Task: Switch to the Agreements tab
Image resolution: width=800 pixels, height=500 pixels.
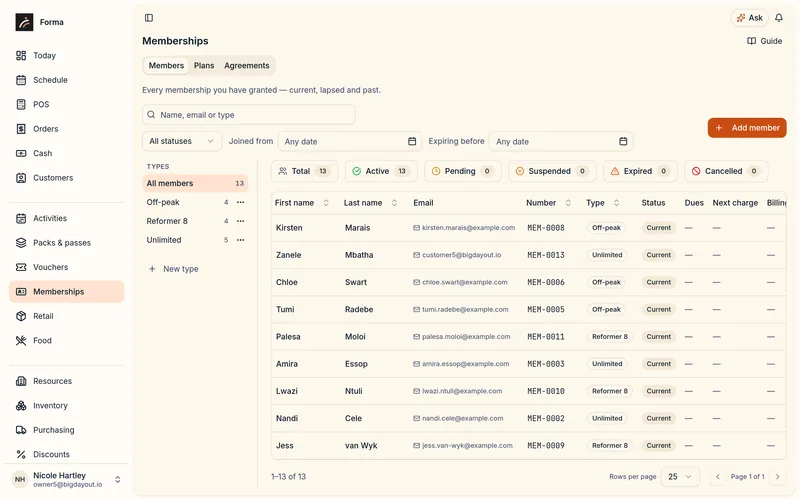Action: [x=247, y=66]
